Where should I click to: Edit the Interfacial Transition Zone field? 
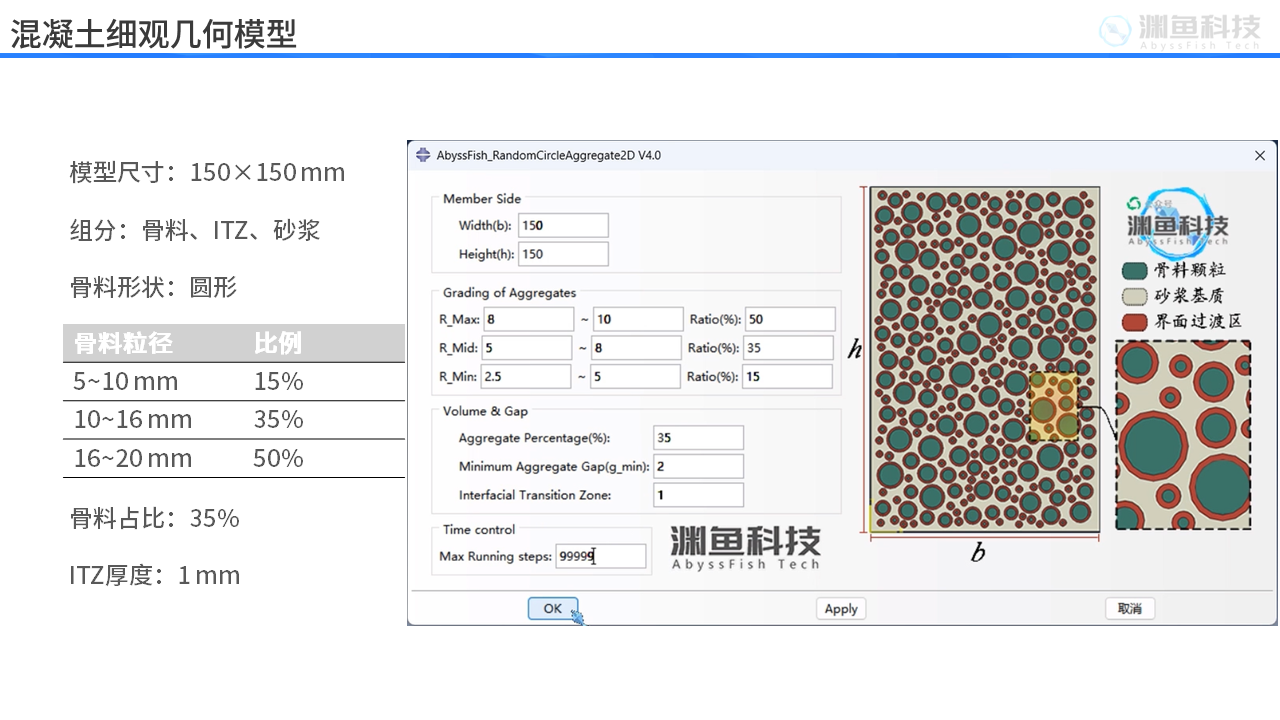pos(698,494)
